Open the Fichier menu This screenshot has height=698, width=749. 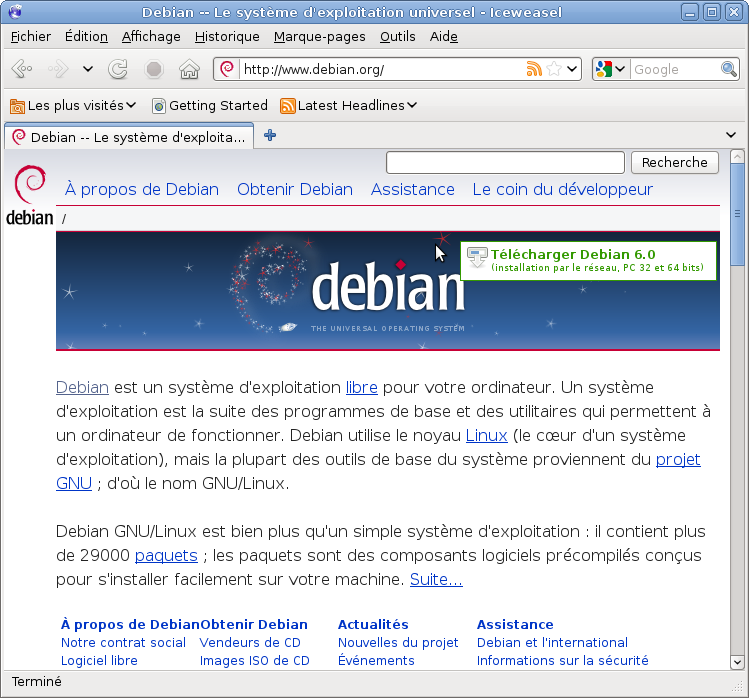31,36
